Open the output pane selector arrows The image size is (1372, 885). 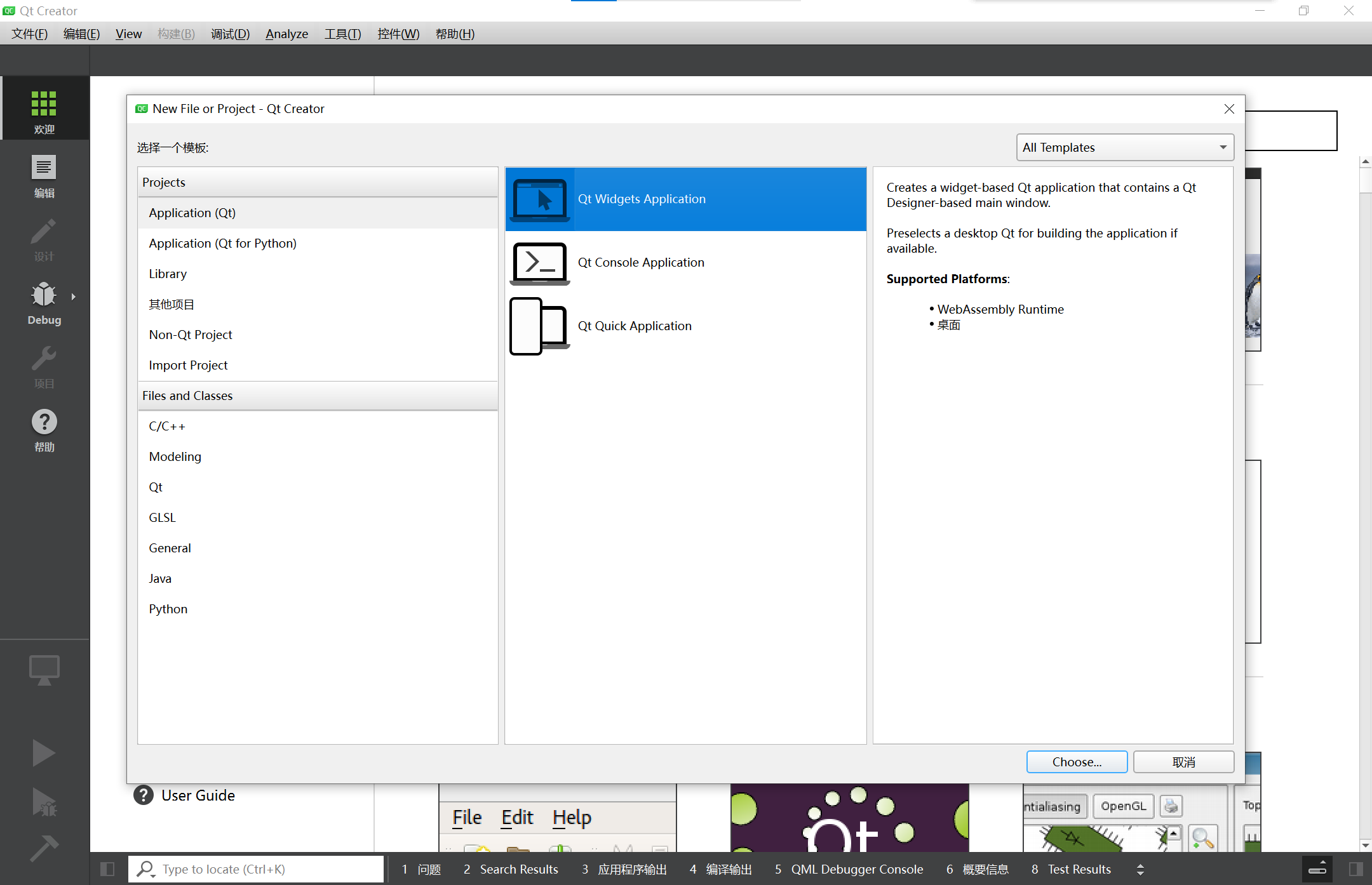pyautogui.click(x=1140, y=869)
